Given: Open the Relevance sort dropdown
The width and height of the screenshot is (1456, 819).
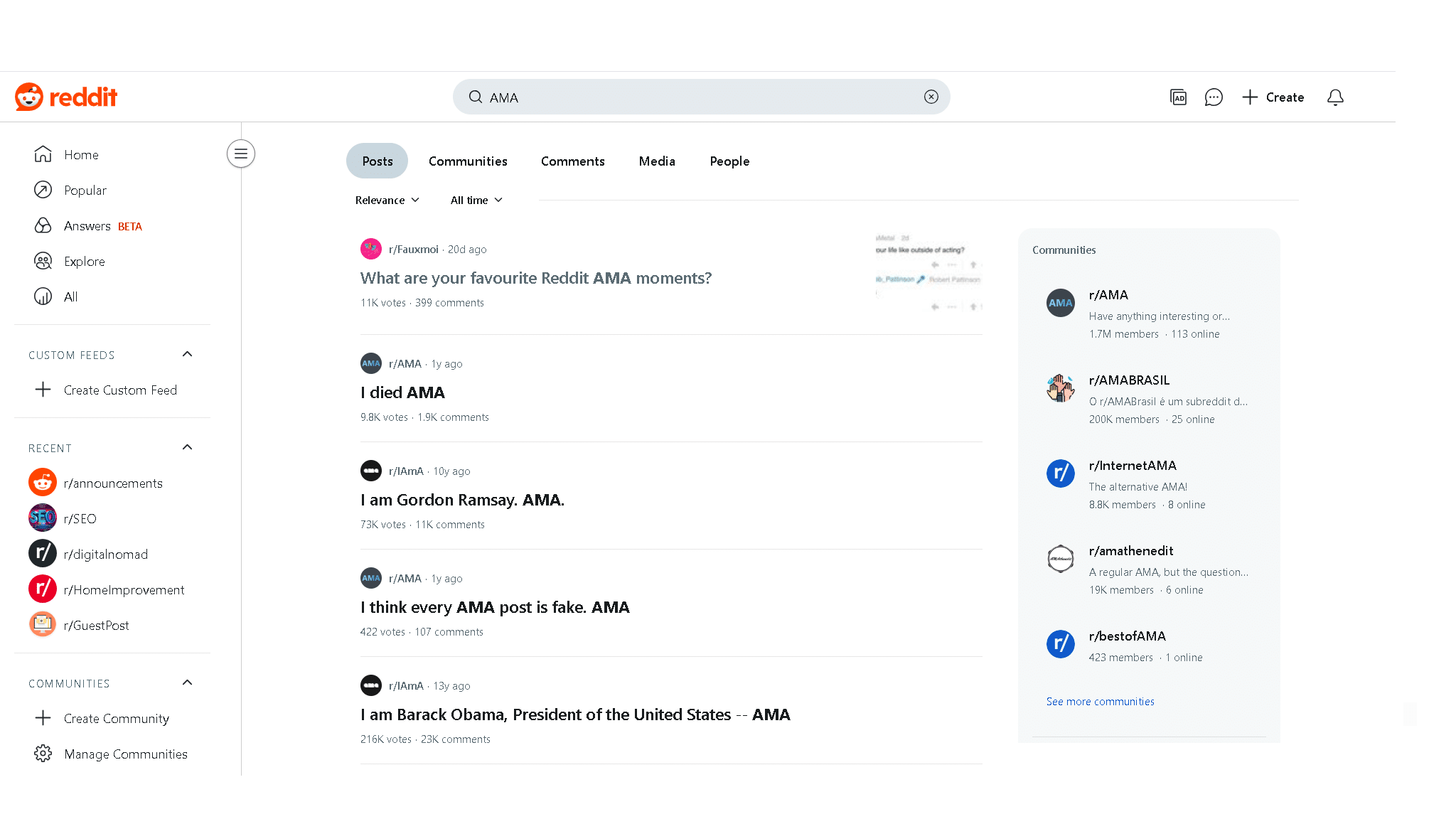Looking at the screenshot, I should 387,200.
